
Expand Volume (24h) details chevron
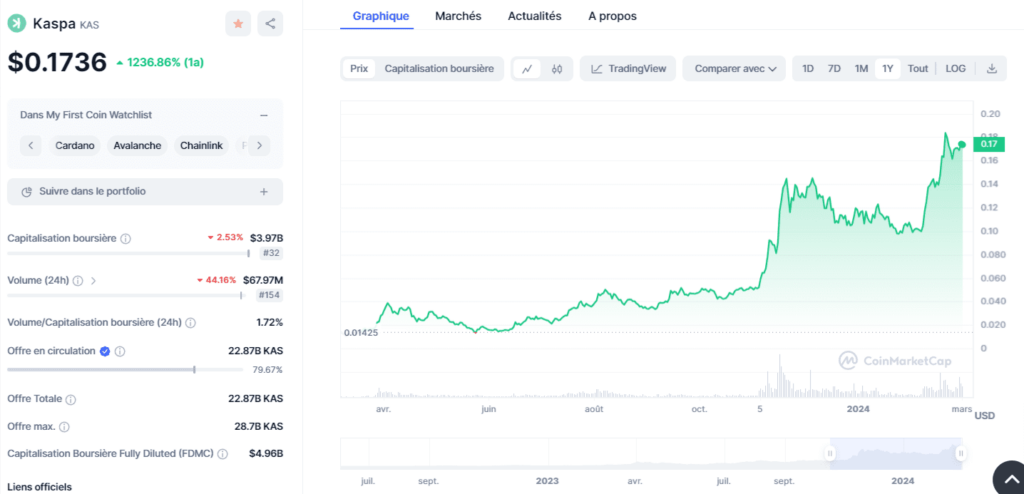[x=93, y=281]
